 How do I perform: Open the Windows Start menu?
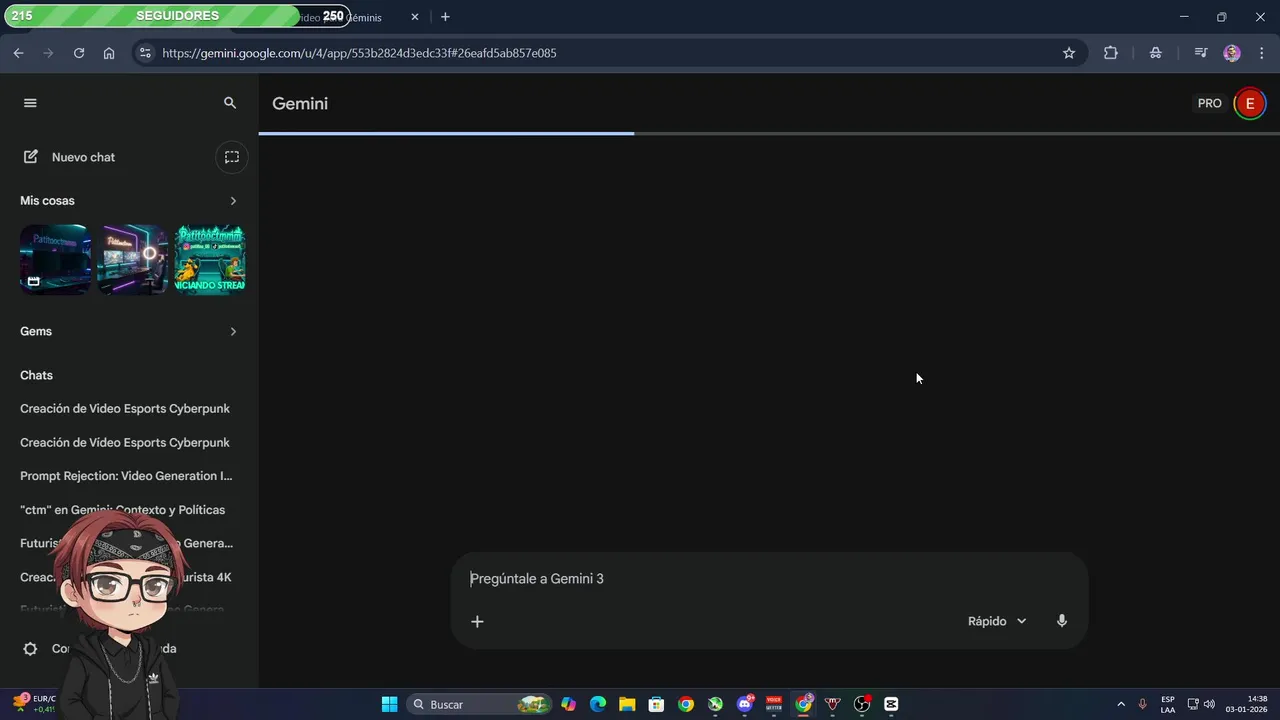pyautogui.click(x=390, y=704)
